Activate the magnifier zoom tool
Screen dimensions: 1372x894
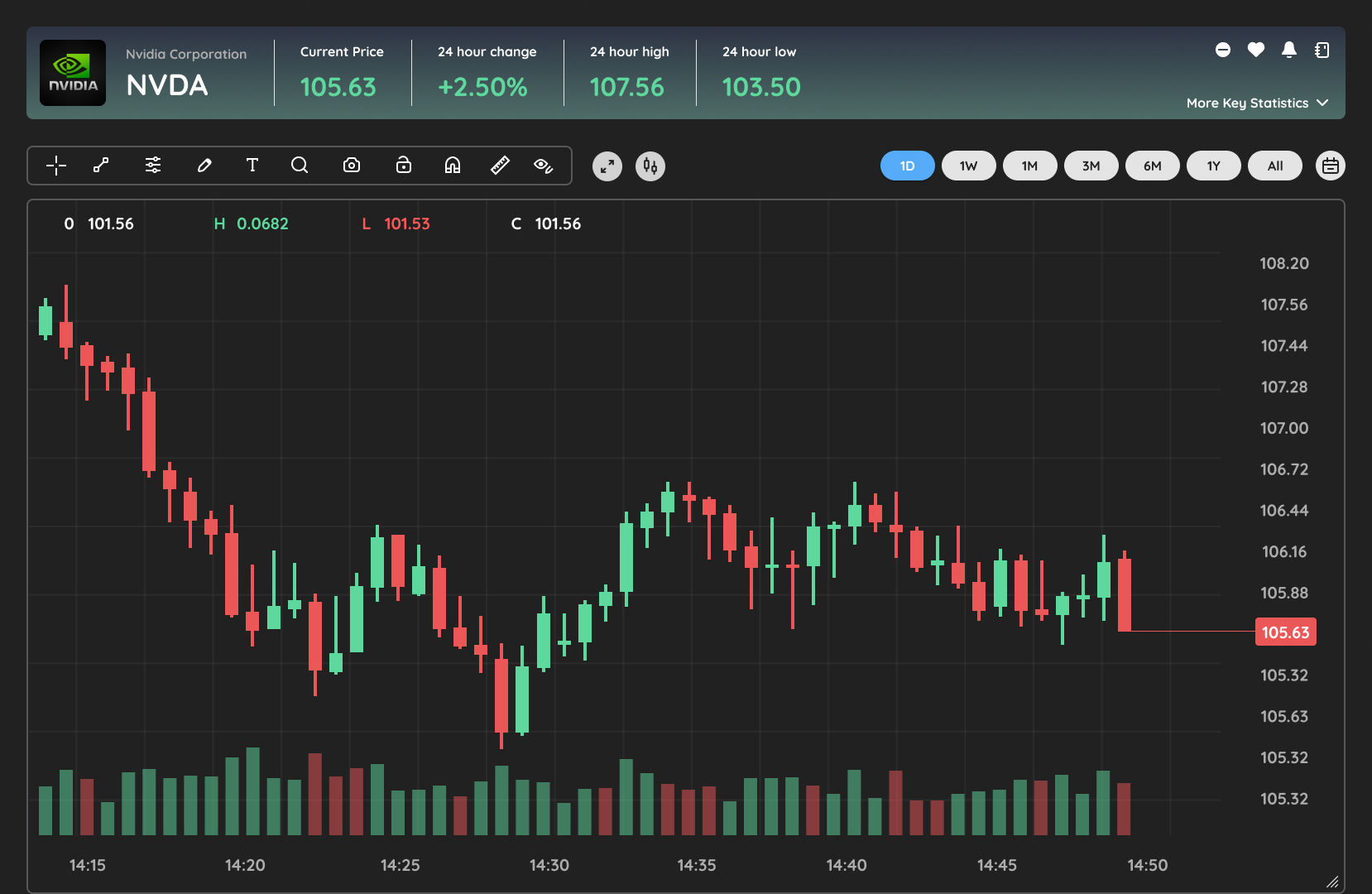(x=300, y=166)
